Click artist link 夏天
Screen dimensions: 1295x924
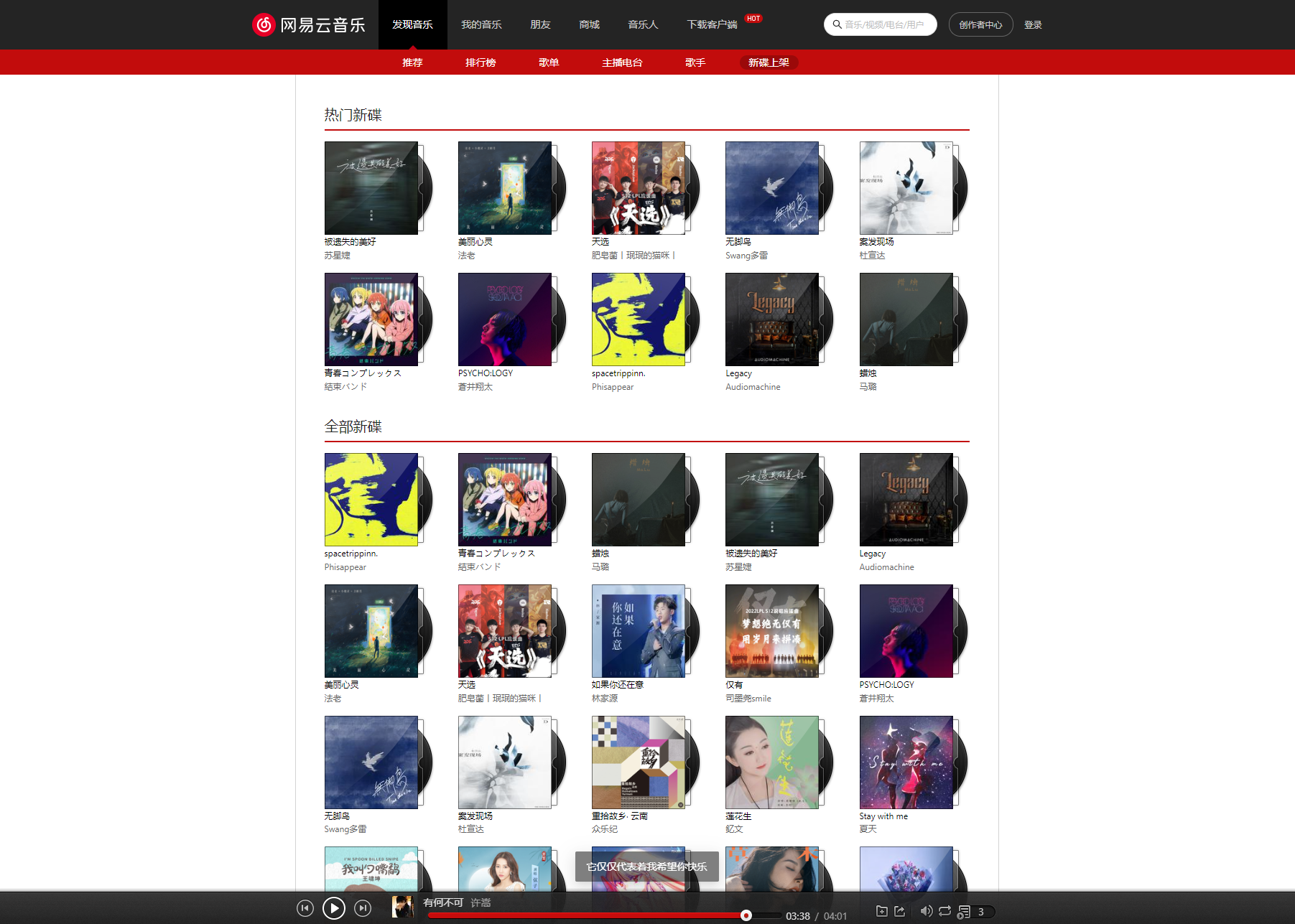coord(868,829)
